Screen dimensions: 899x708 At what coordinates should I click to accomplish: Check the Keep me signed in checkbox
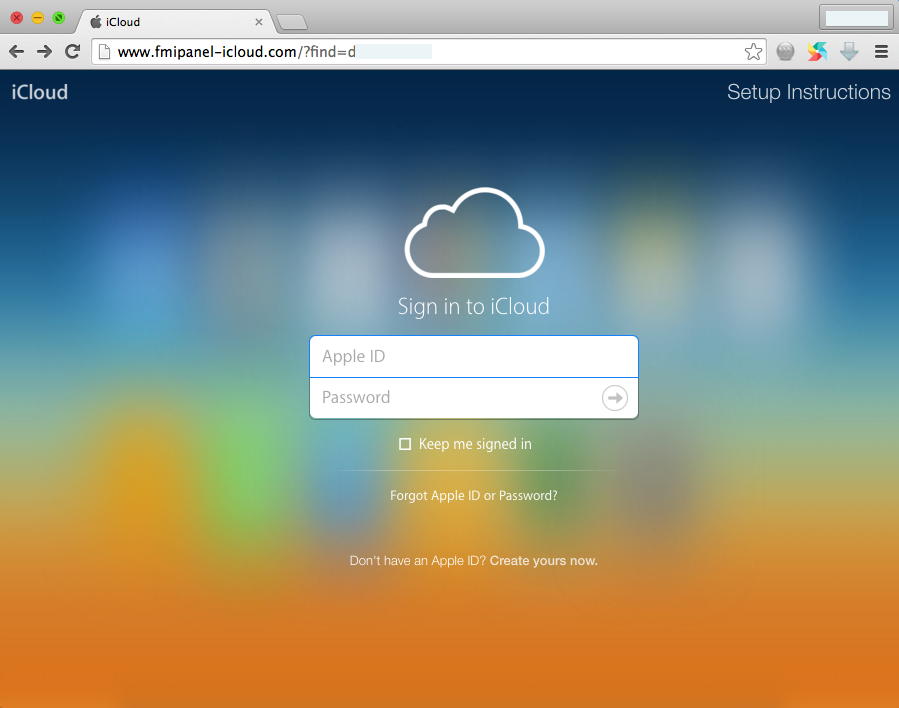[x=405, y=444]
